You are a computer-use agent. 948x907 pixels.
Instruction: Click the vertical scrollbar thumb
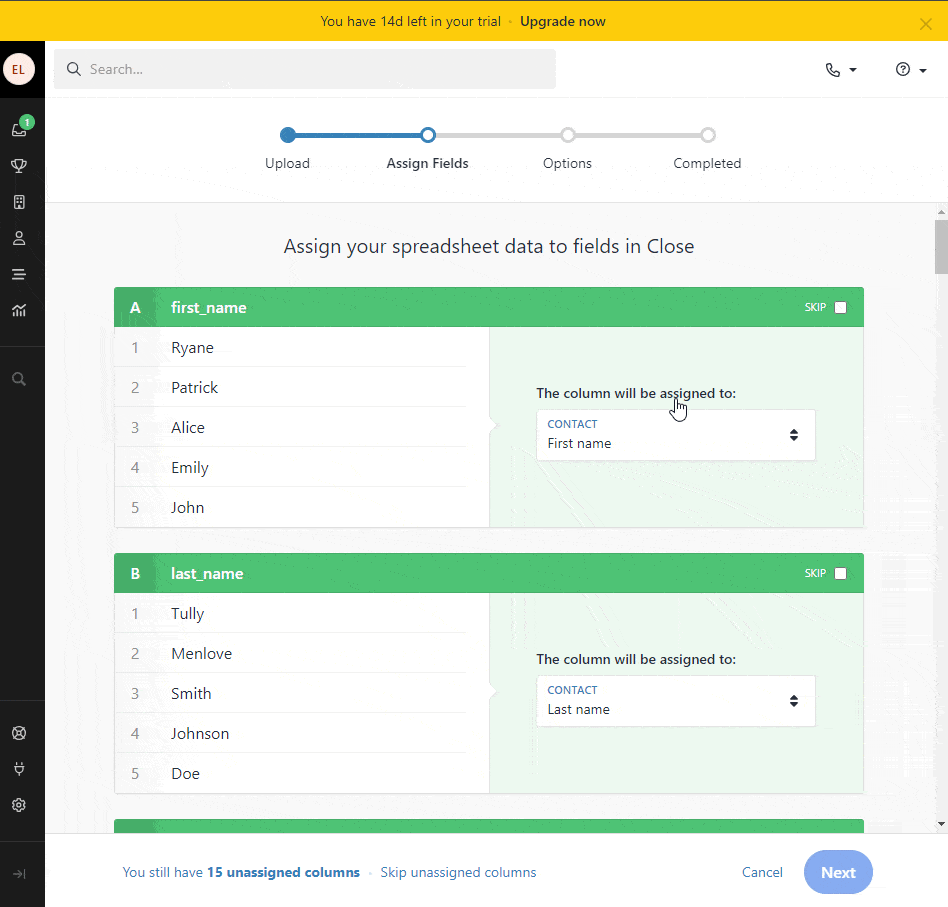point(941,247)
